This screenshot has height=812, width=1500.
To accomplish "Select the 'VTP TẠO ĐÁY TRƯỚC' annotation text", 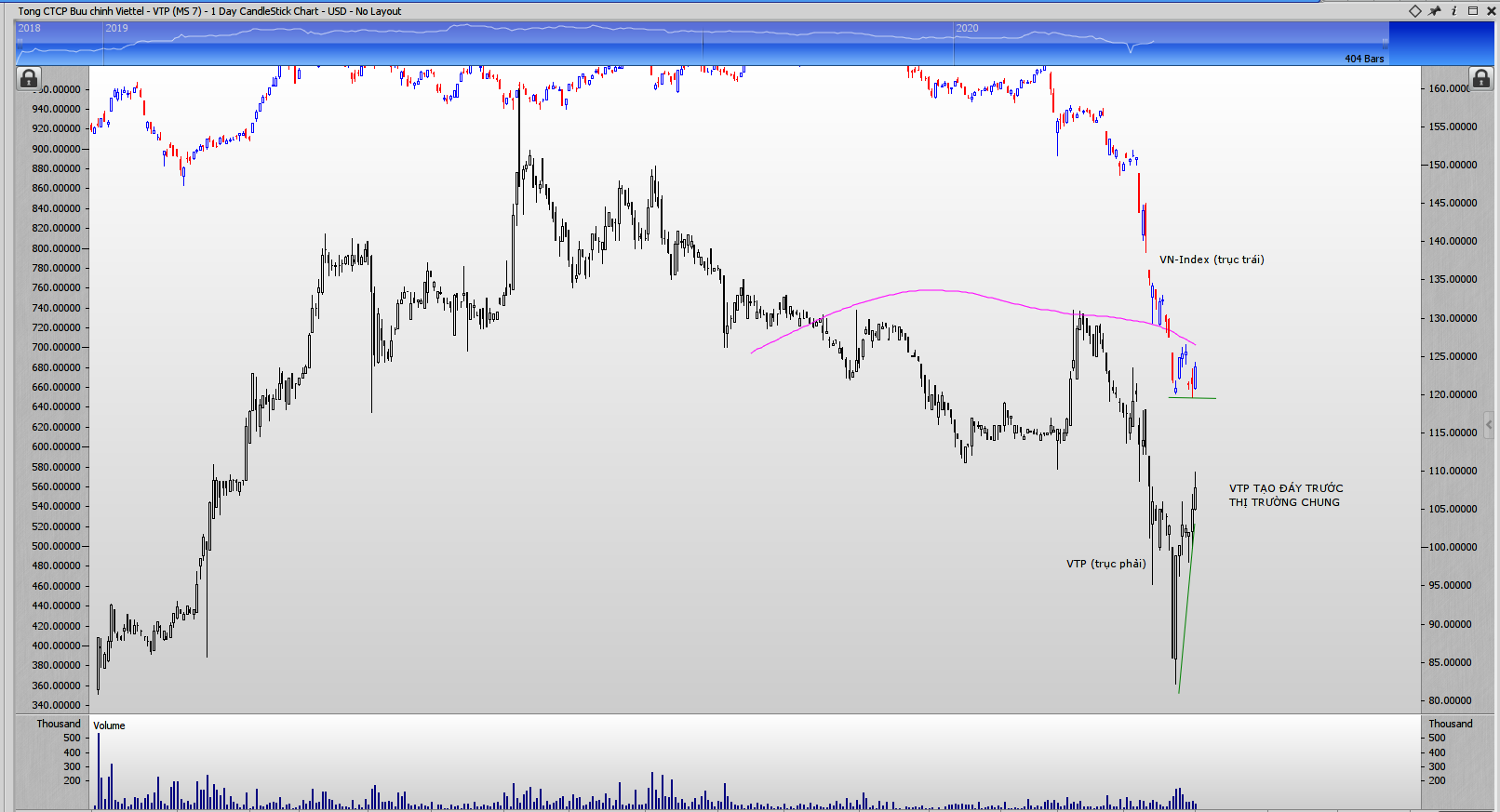I will [x=1285, y=488].
